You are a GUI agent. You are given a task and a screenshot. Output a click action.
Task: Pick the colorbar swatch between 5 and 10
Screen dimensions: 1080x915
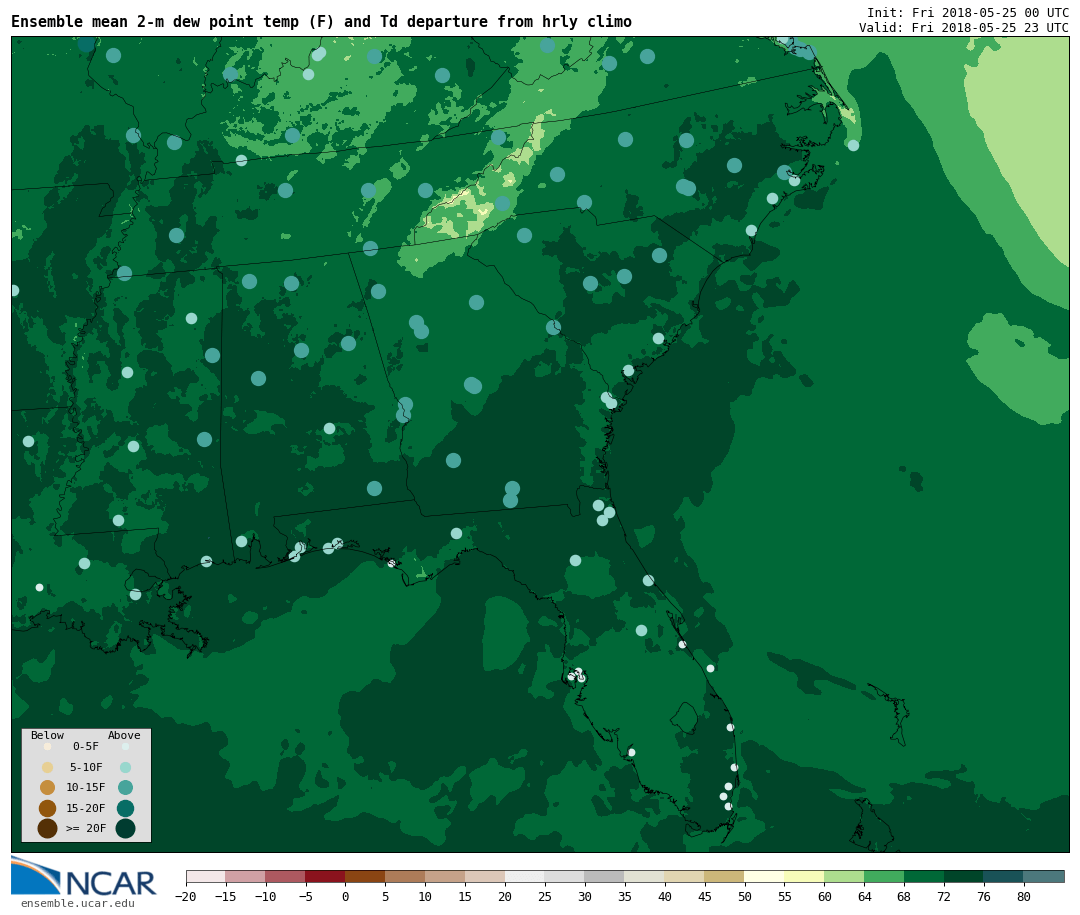pyautogui.click(x=405, y=876)
